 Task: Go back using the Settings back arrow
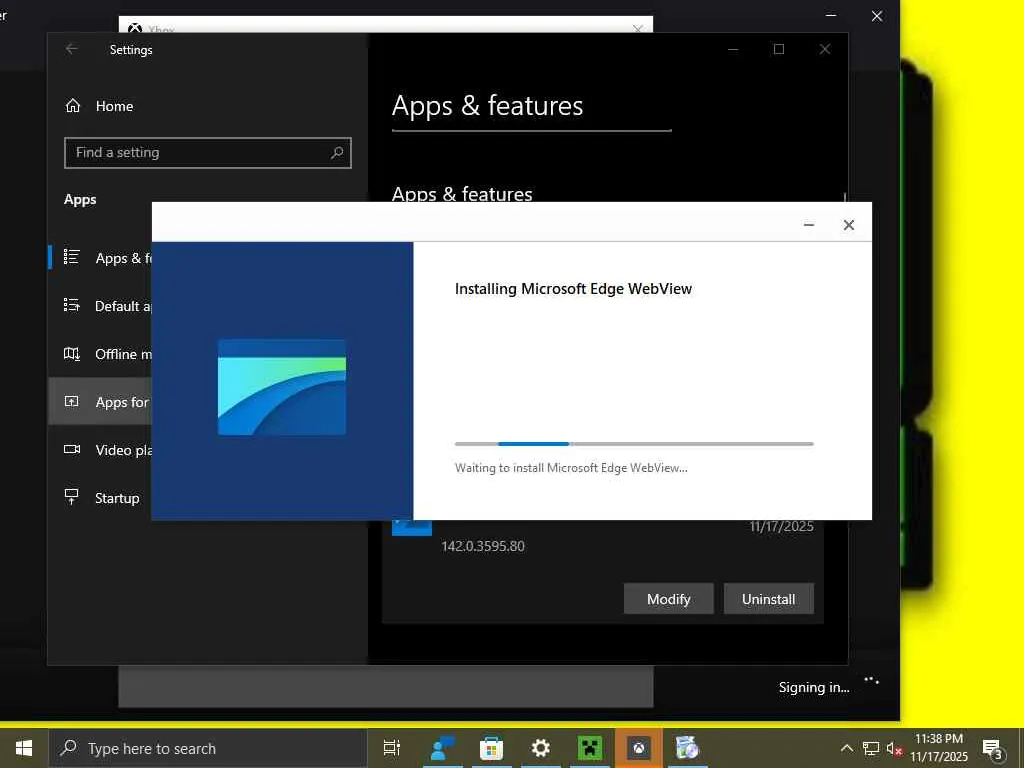[72, 49]
